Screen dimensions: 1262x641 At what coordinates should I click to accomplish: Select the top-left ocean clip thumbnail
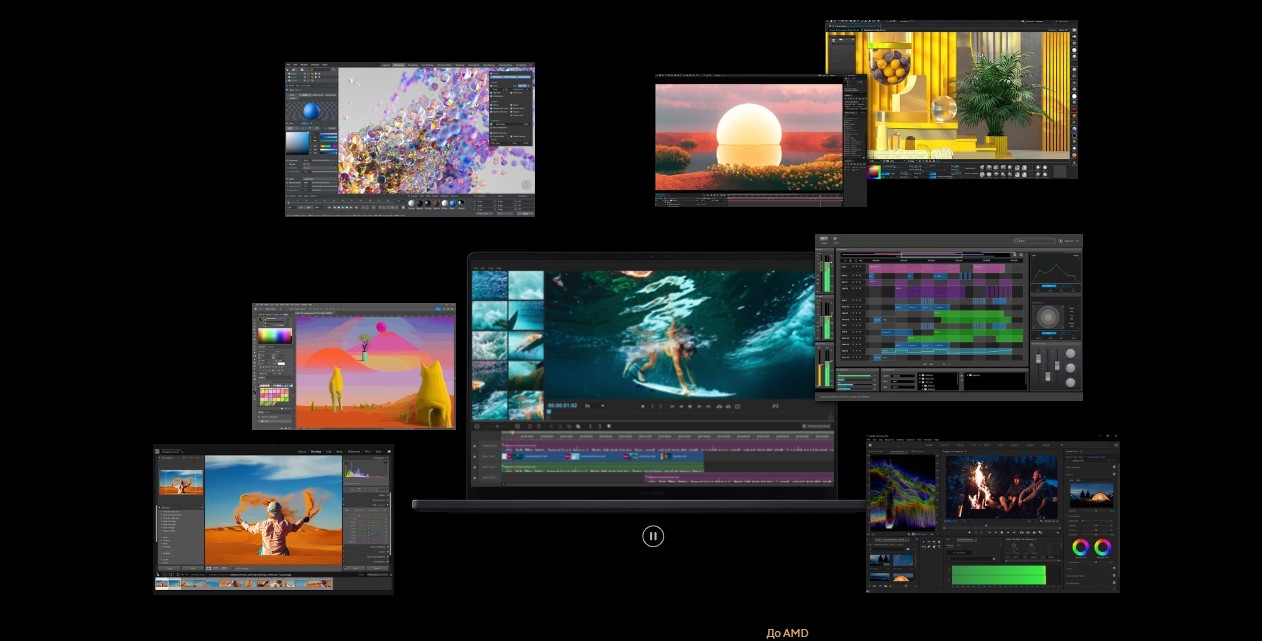[489, 286]
